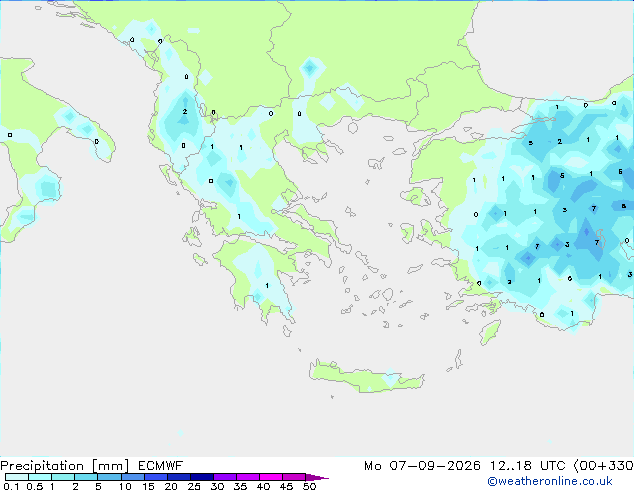Screen dimensions: 634x490
Task: Select the 45 to 50 mm legend swatch
Action: coord(294,477)
